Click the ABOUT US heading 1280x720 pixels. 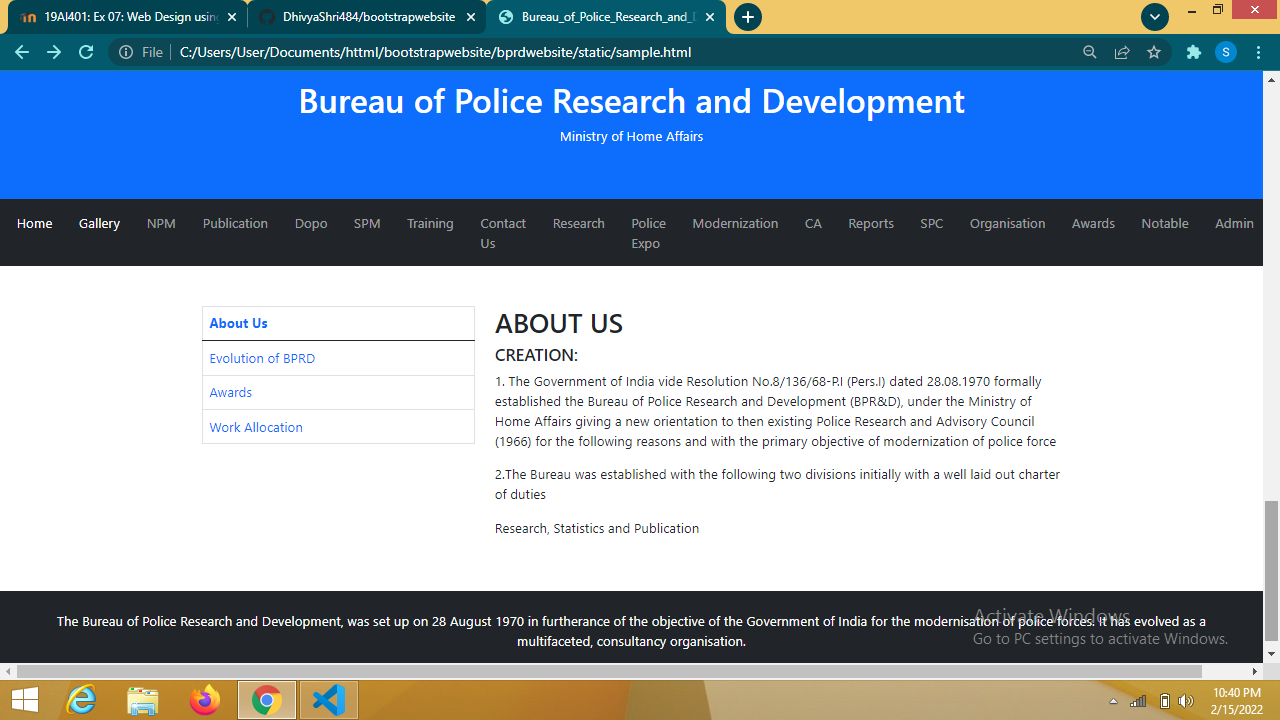(559, 324)
